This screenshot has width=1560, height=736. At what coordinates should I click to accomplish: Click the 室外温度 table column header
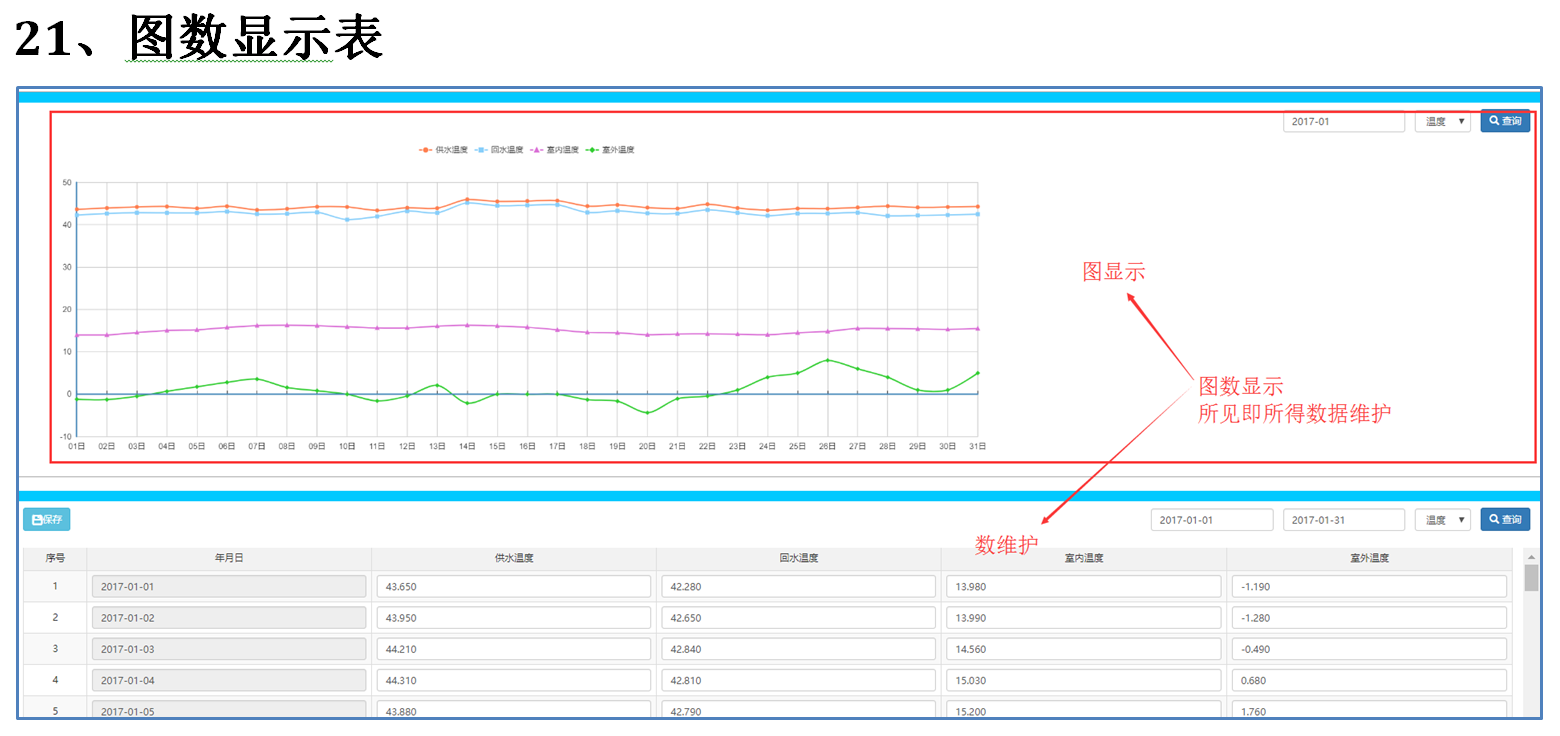pyautogui.click(x=1369, y=558)
